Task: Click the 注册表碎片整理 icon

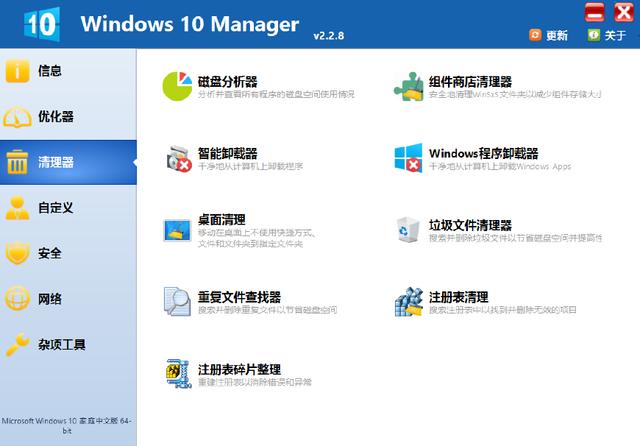Action: [x=178, y=374]
